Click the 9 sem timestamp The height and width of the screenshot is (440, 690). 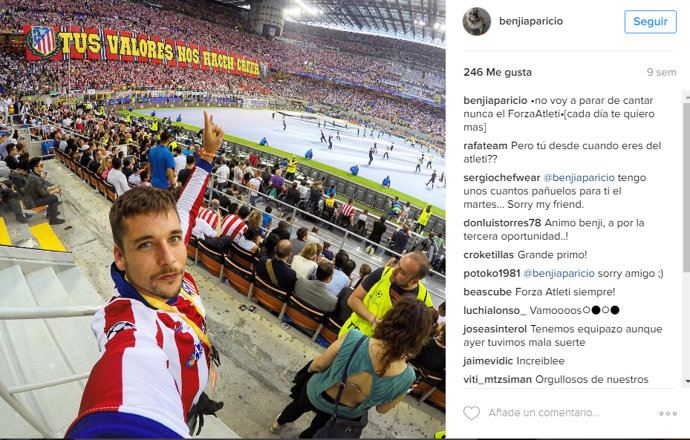(661, 72)
